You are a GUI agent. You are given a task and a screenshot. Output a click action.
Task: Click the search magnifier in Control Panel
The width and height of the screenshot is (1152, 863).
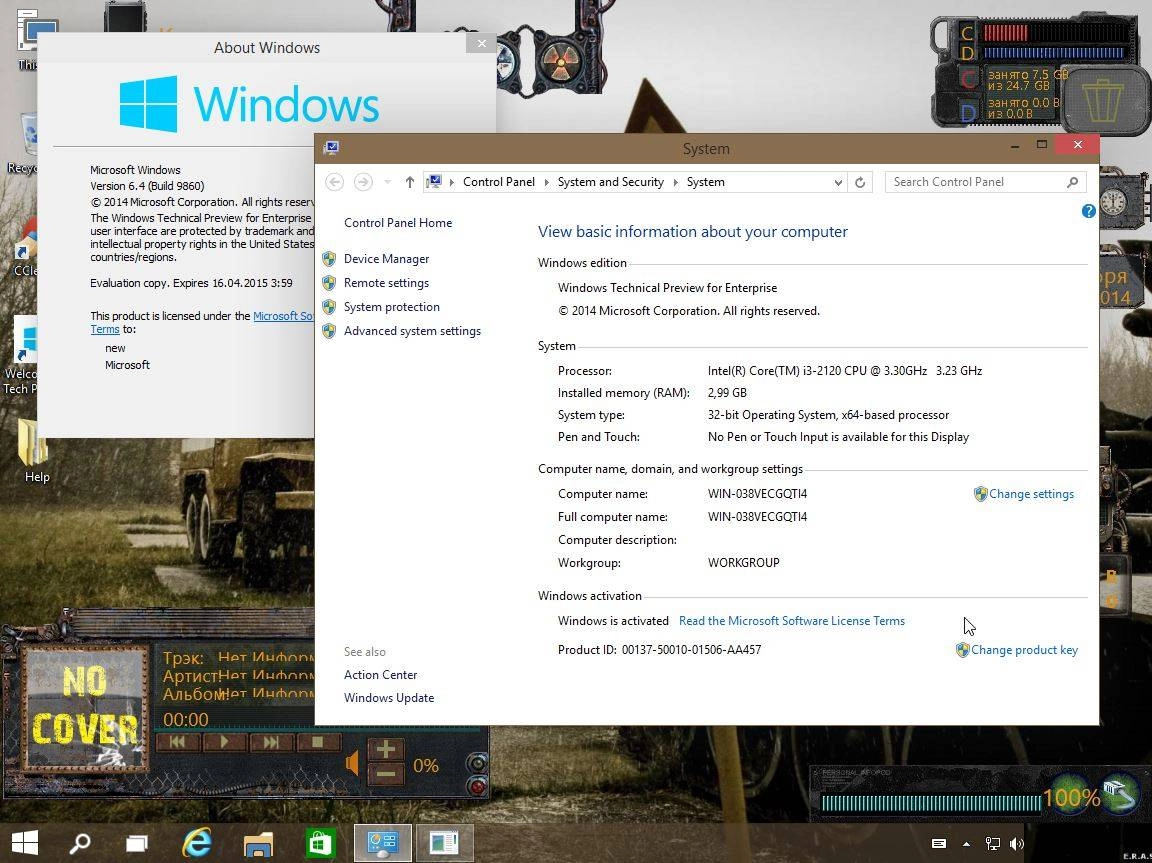coord(1073,182)
